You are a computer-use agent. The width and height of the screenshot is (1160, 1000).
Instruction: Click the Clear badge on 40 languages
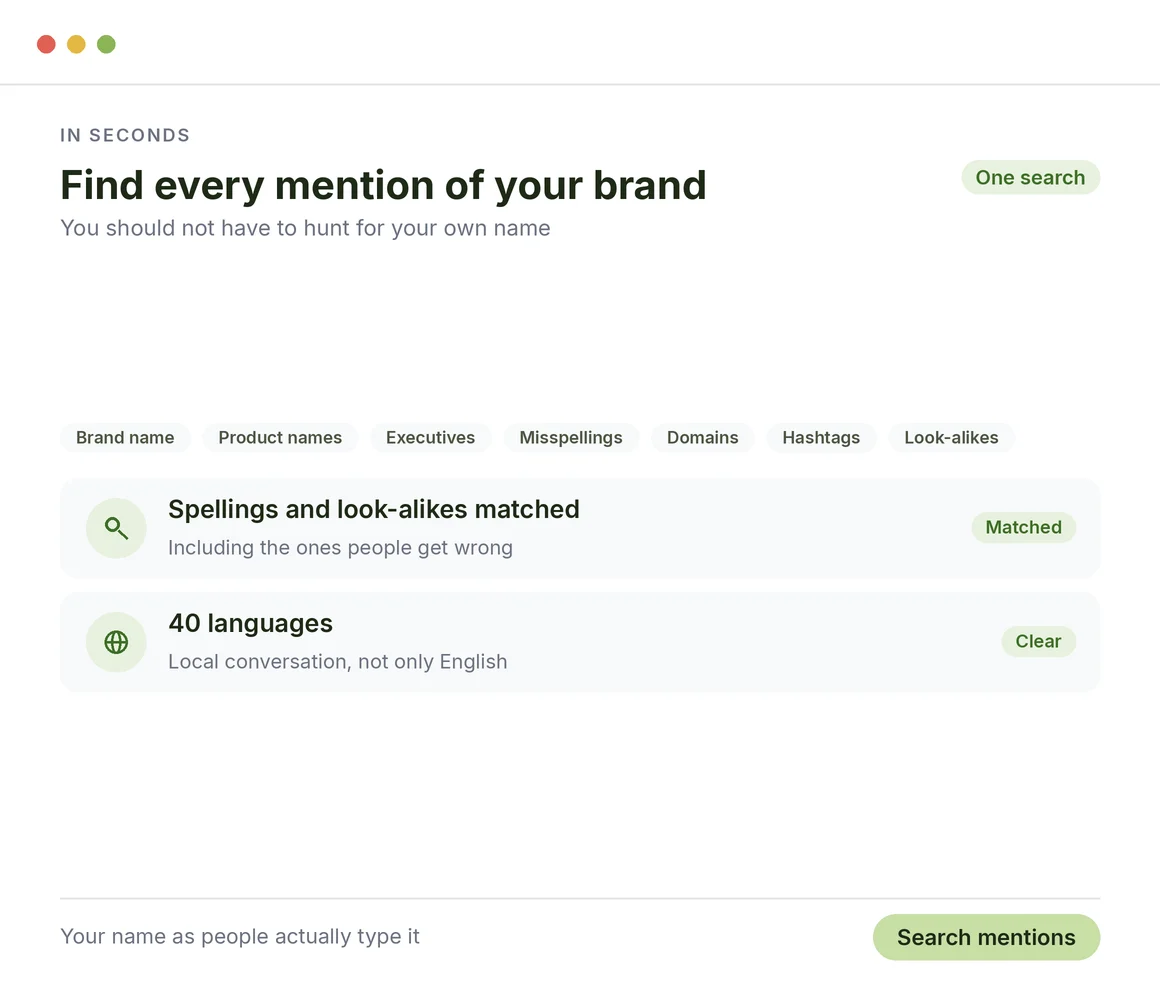(x=1039, y=641)
